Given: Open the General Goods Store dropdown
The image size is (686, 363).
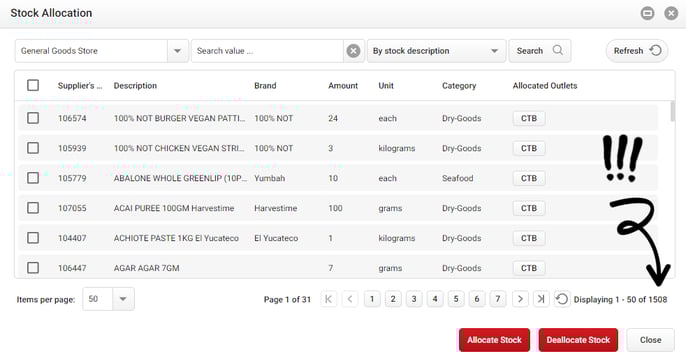Looking at the screenshot, I should point(177,51).
